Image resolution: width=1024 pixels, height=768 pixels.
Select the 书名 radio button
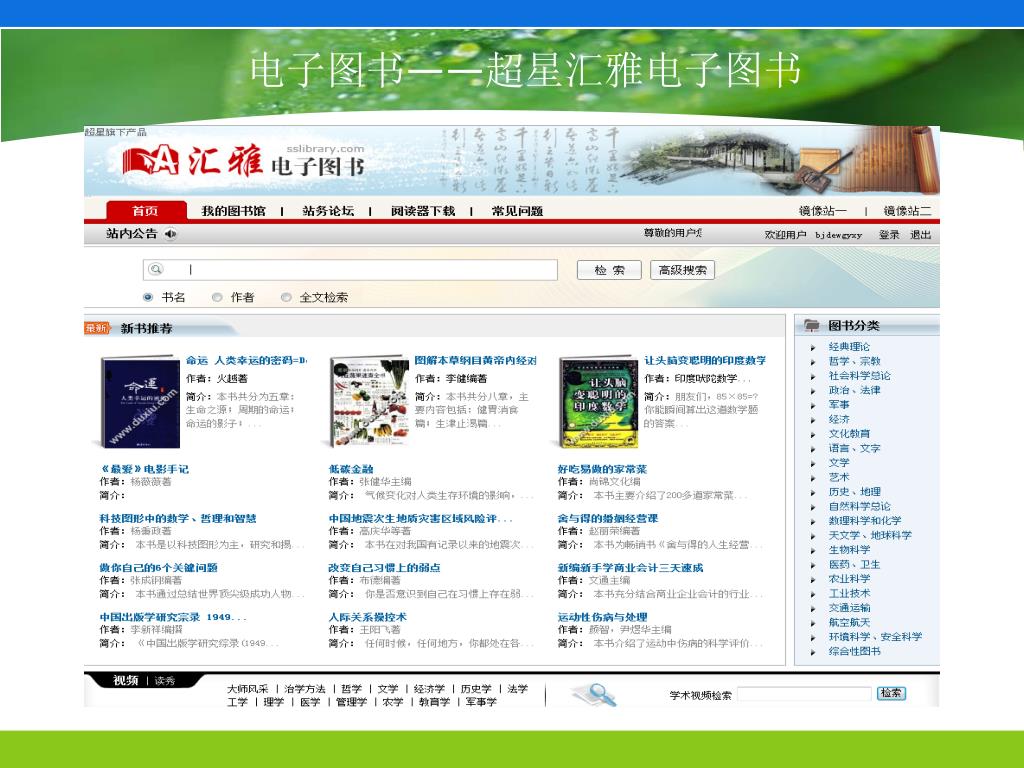click(x=148, y=297)
